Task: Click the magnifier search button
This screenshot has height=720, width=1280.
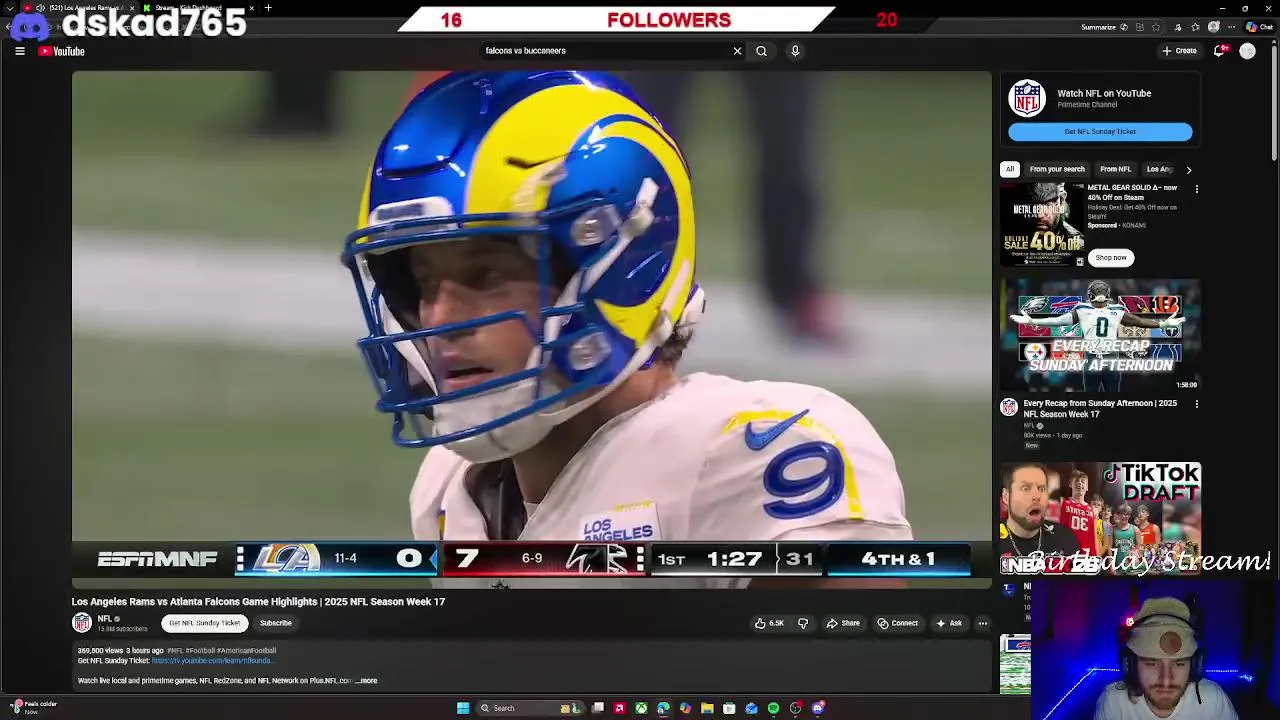Action: (x=762, y=51)
